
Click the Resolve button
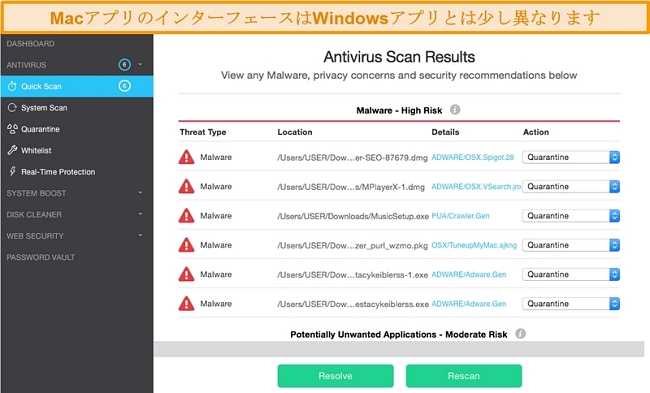pyautogui.click(x=335, y=376)
